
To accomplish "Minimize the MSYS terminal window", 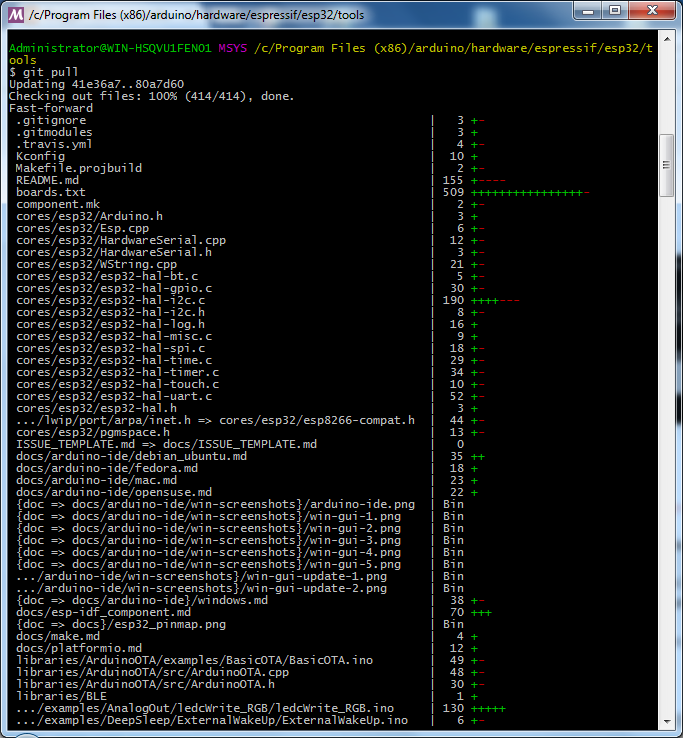I will [x=588, y=11].
